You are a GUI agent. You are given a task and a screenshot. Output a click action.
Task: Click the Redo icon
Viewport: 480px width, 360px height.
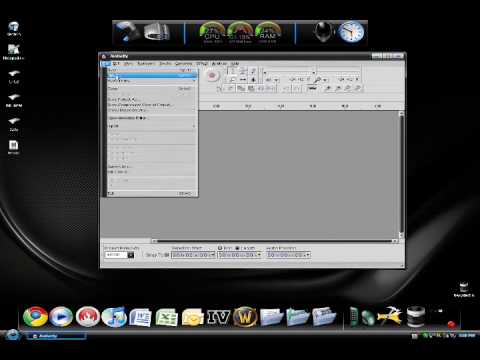pos(297,88)
